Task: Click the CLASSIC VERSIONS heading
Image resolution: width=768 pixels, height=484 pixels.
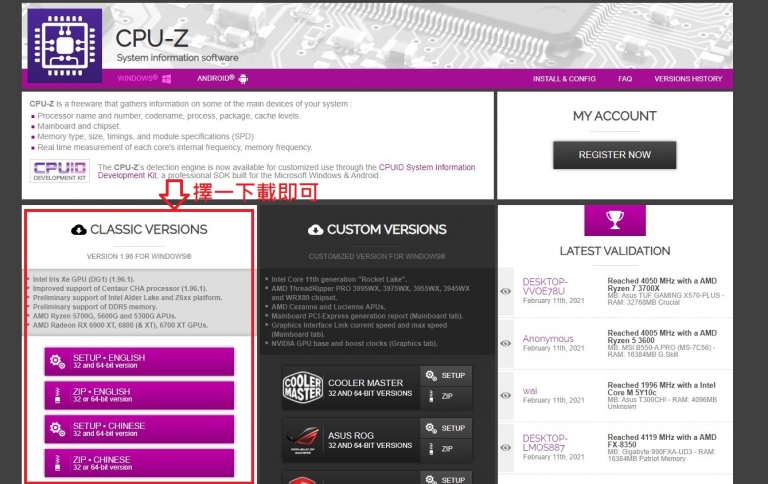Action: [x=148, y=230]
